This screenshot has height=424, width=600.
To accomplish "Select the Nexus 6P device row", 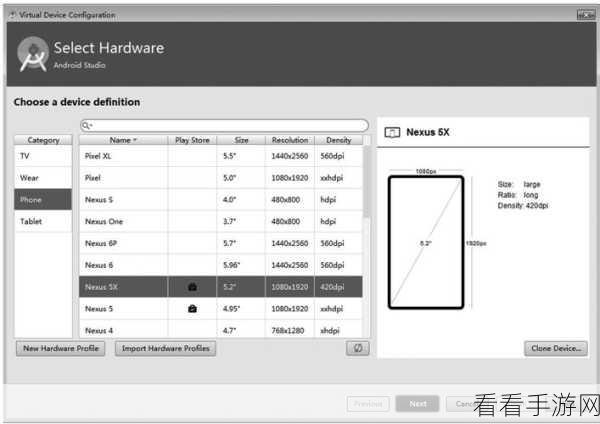I will (221, 243).
